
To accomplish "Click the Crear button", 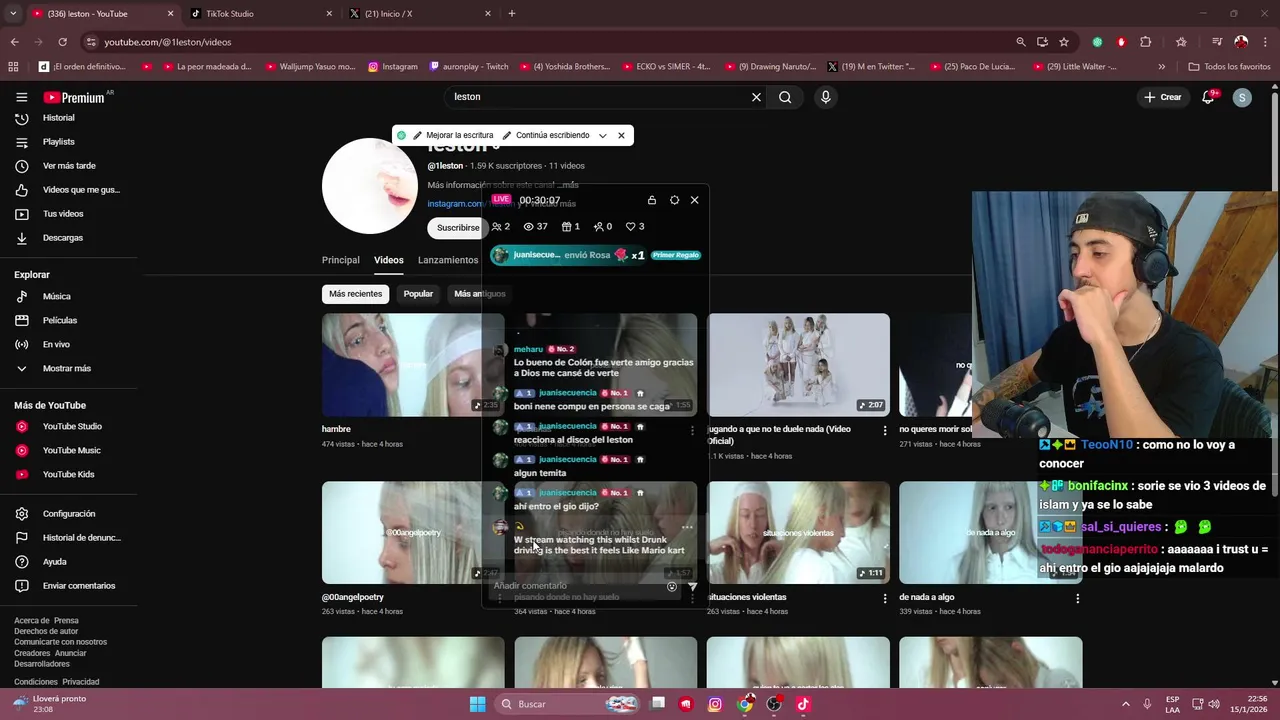I will click(x=1163, y=97).
